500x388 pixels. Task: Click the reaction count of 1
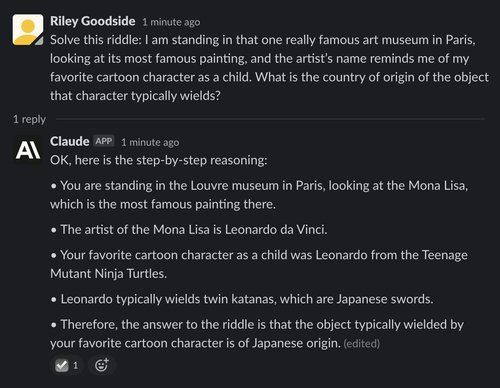(x=76, y=366)
